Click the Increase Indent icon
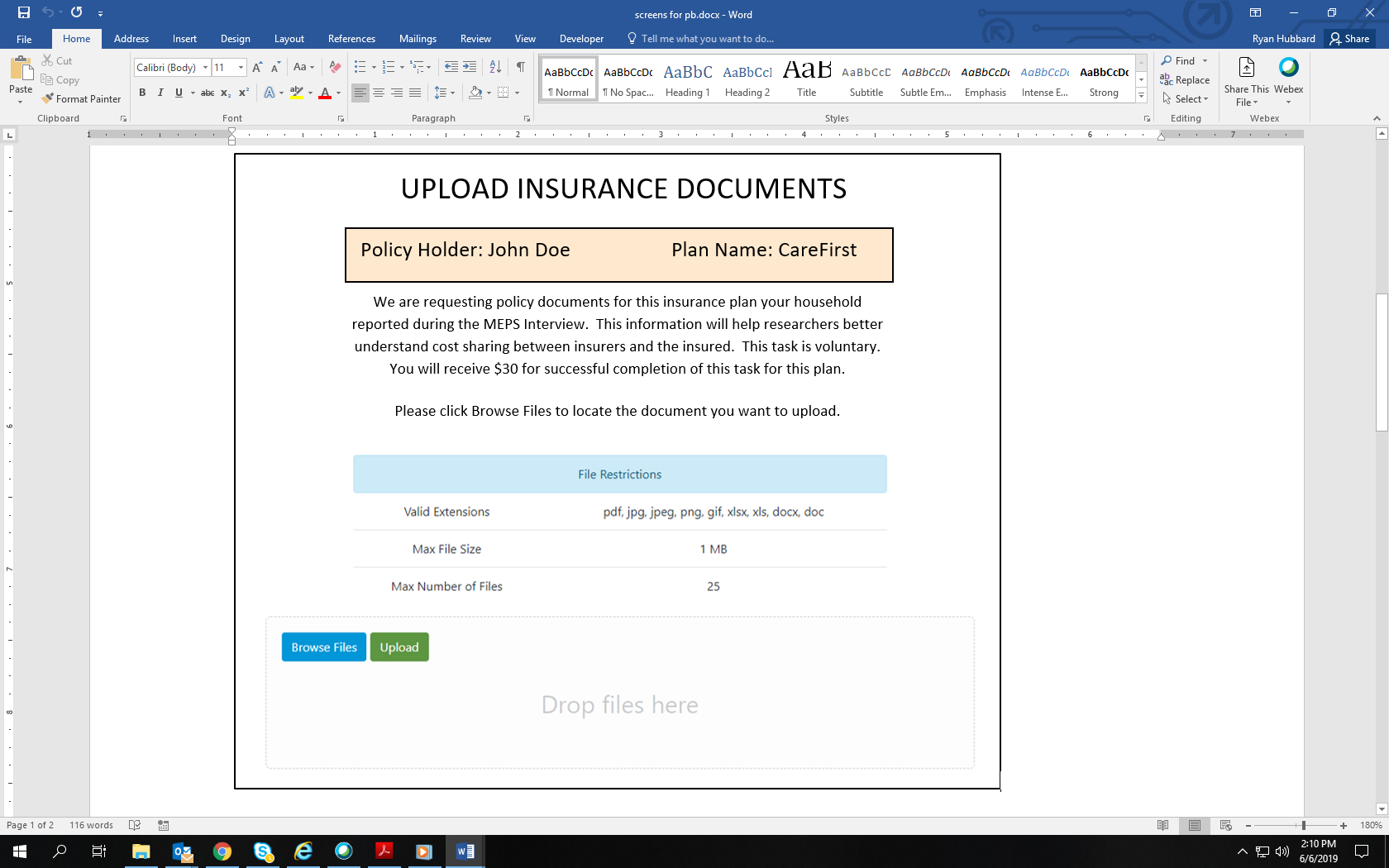 470,67
